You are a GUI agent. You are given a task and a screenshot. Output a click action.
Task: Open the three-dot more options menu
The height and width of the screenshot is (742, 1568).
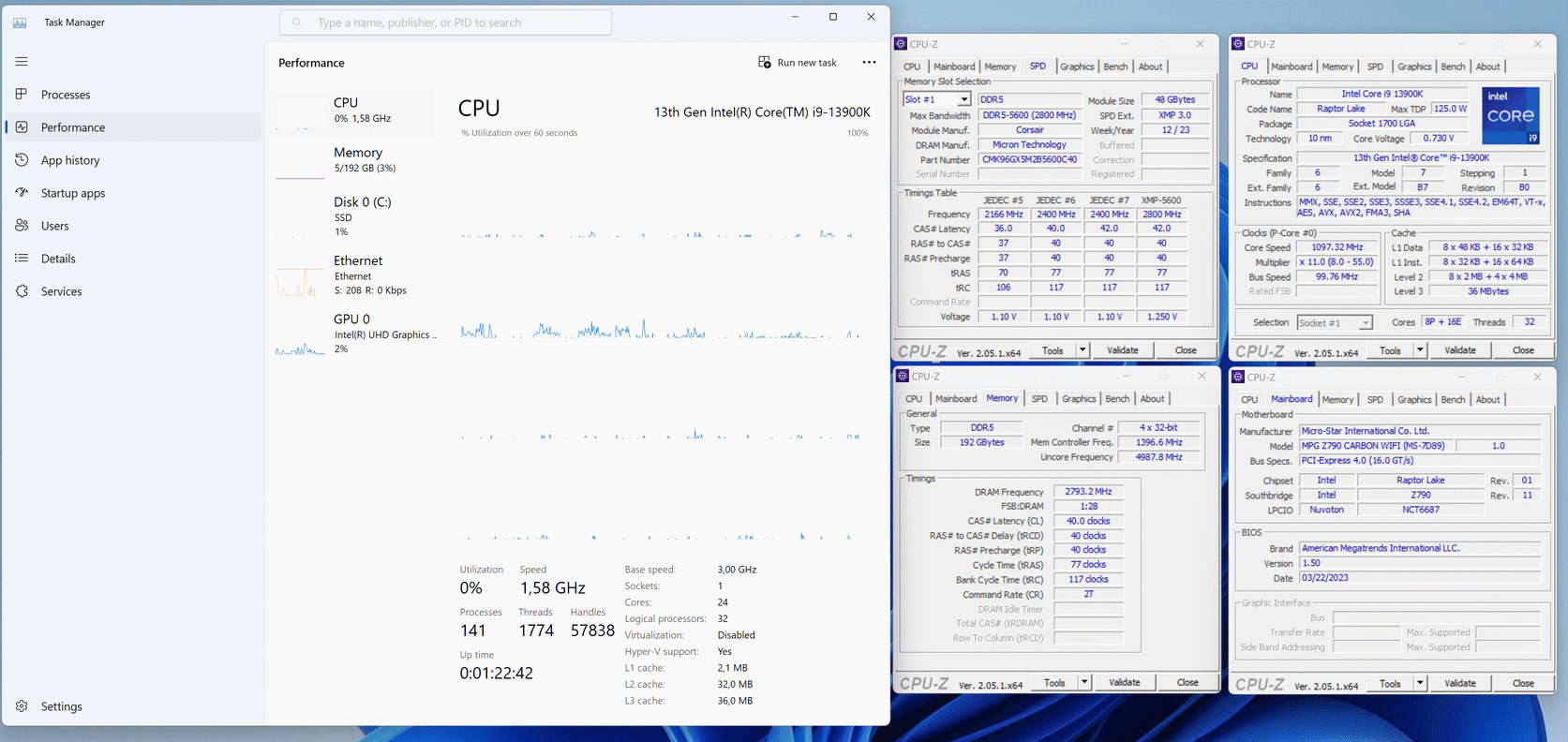(x=869, y=63)
